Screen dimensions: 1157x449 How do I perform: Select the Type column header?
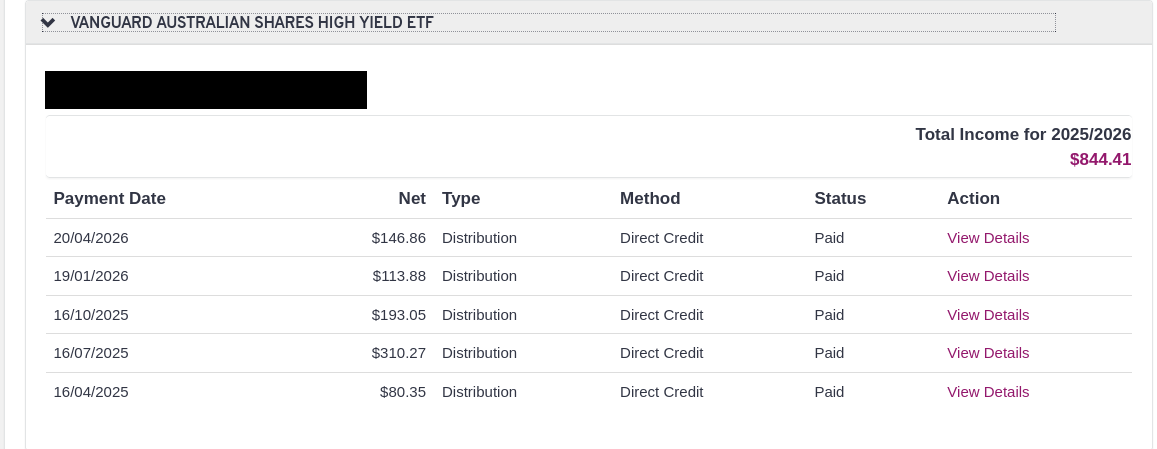pos(461,198)
